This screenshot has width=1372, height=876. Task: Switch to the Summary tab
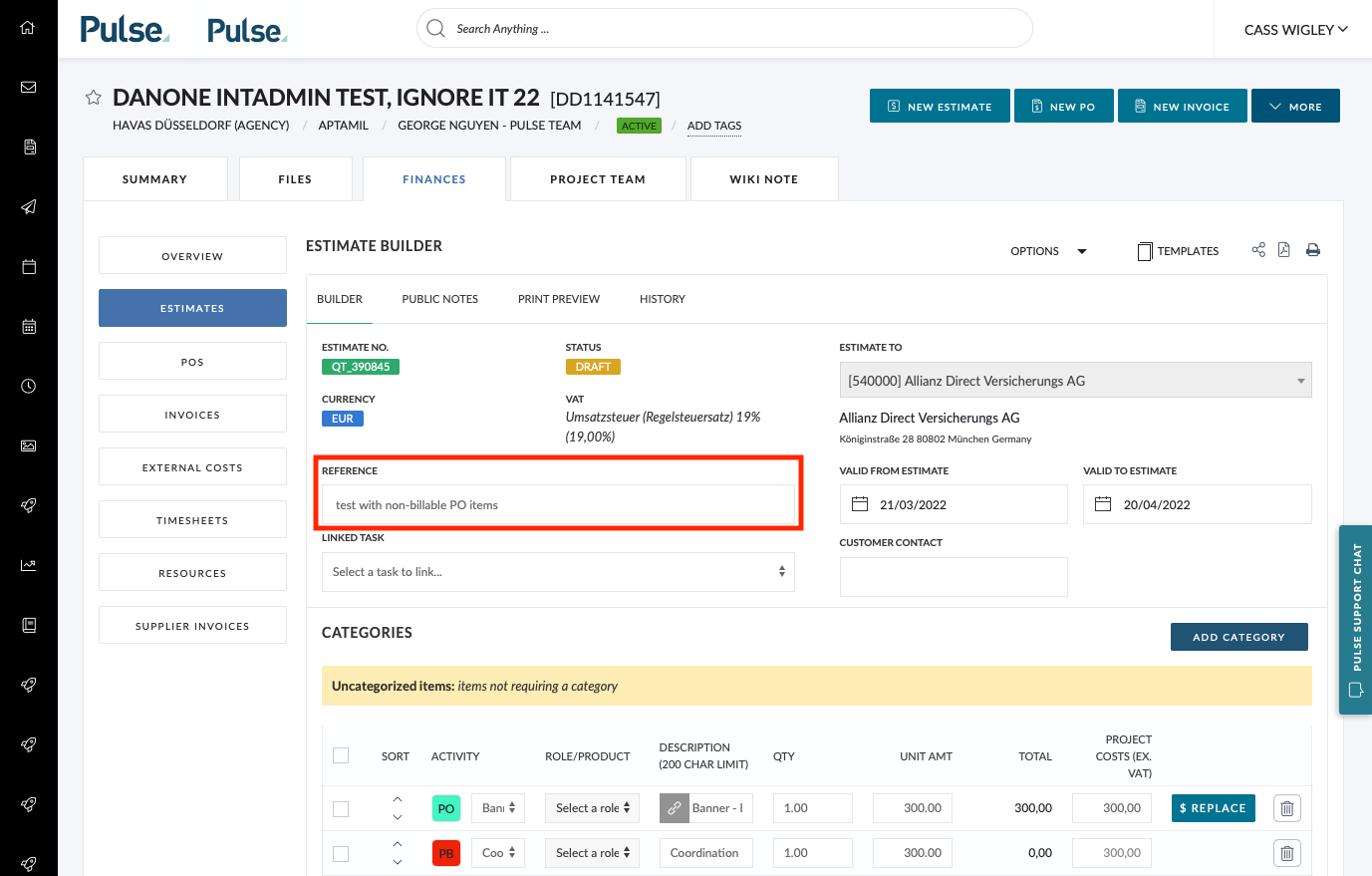point(155,179)
